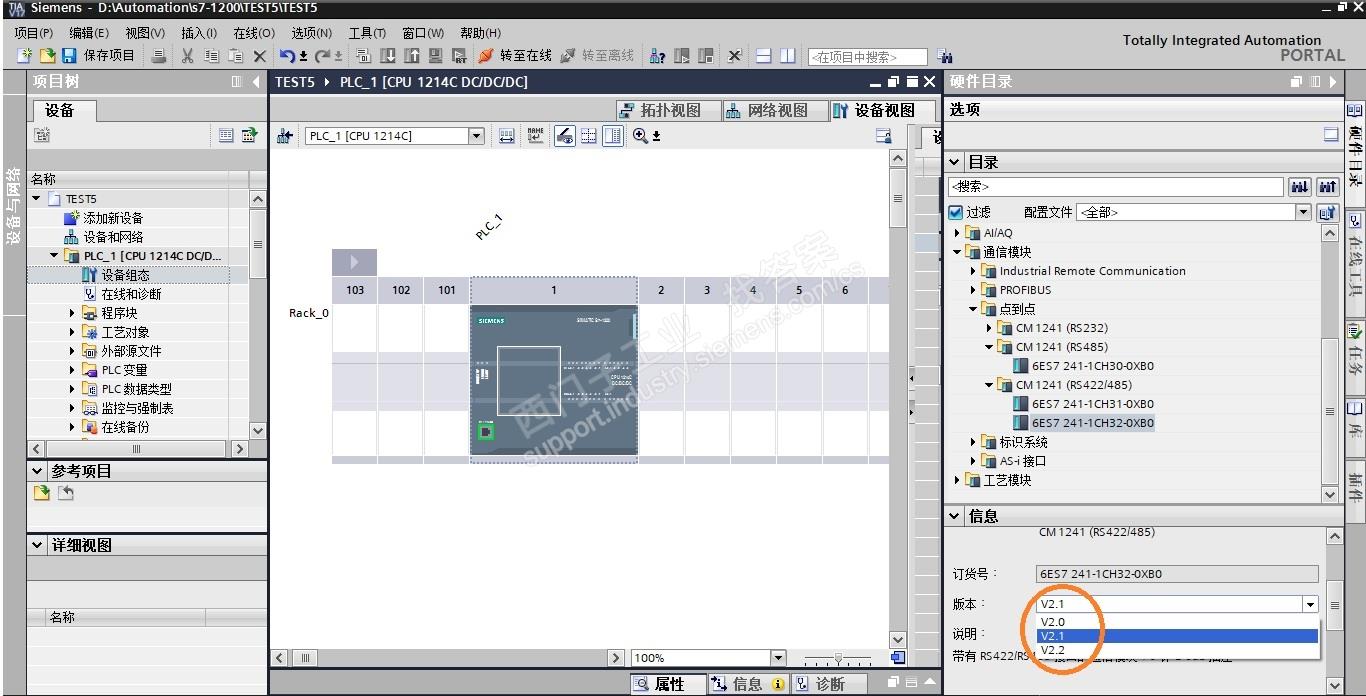Expand the 程序块 tree node
This screenshot has width=1366, height=696.
point(72,313)
